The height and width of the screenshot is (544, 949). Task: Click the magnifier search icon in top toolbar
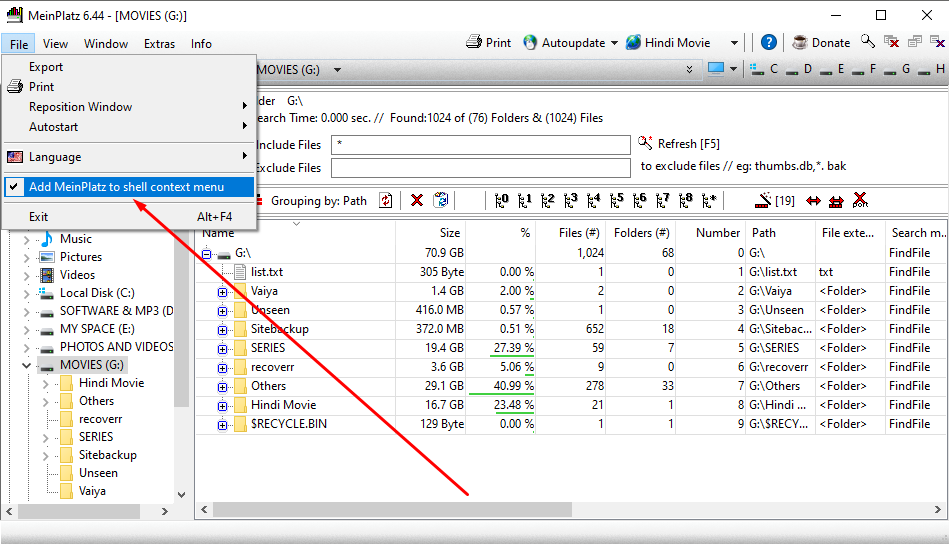tap(868, 42)
